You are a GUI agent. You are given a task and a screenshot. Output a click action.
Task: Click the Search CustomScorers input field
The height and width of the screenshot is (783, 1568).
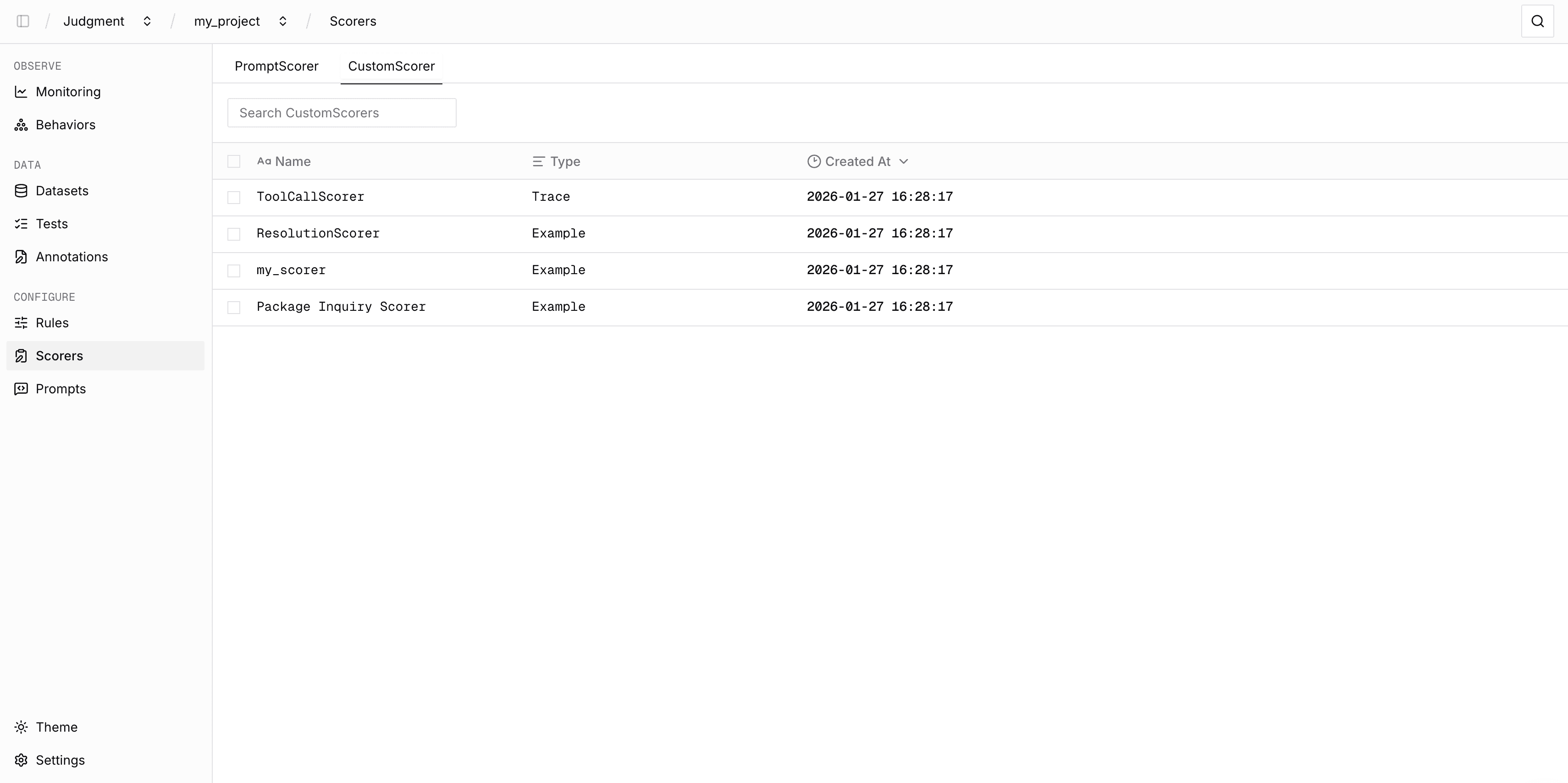[341, 113]
